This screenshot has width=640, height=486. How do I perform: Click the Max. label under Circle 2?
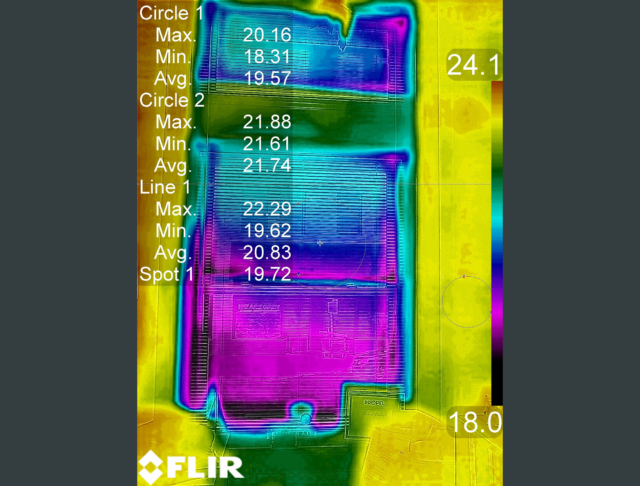click(x=176, y=122)
